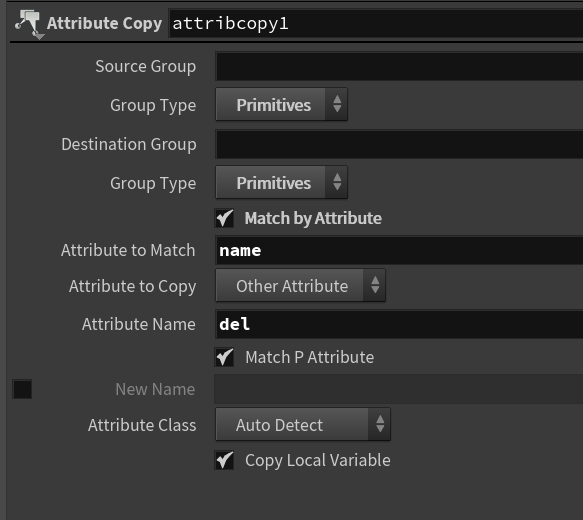Open the Attribute Class Auto Detect menu
583x520 pixels.
tap(303, 424)
